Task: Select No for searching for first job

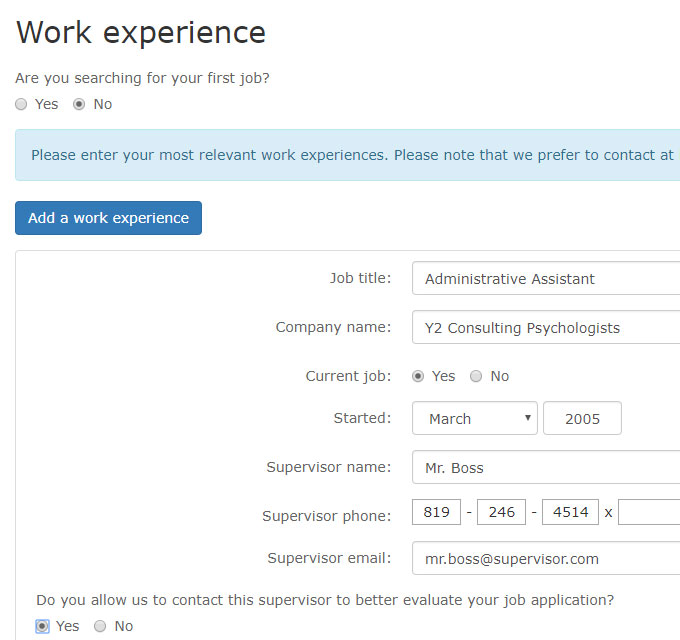Action: click(79, 104)
